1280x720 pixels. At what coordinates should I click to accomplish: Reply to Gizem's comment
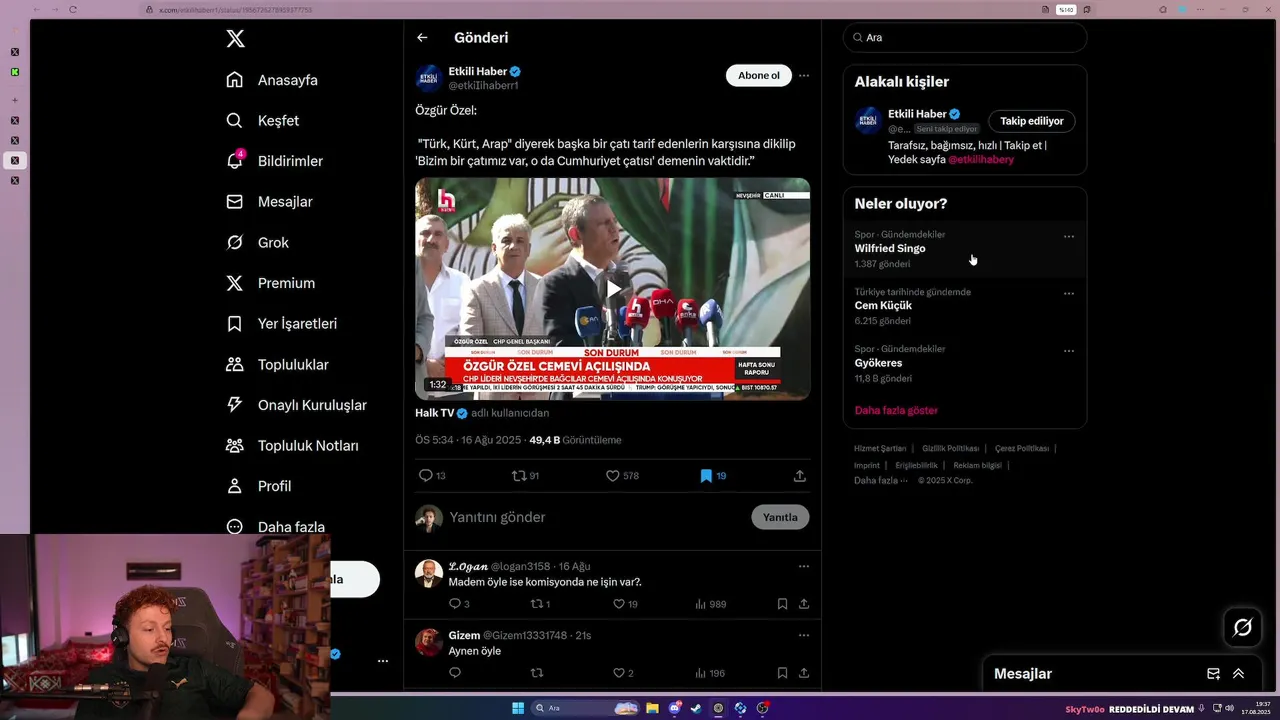[x=455, y=673]
